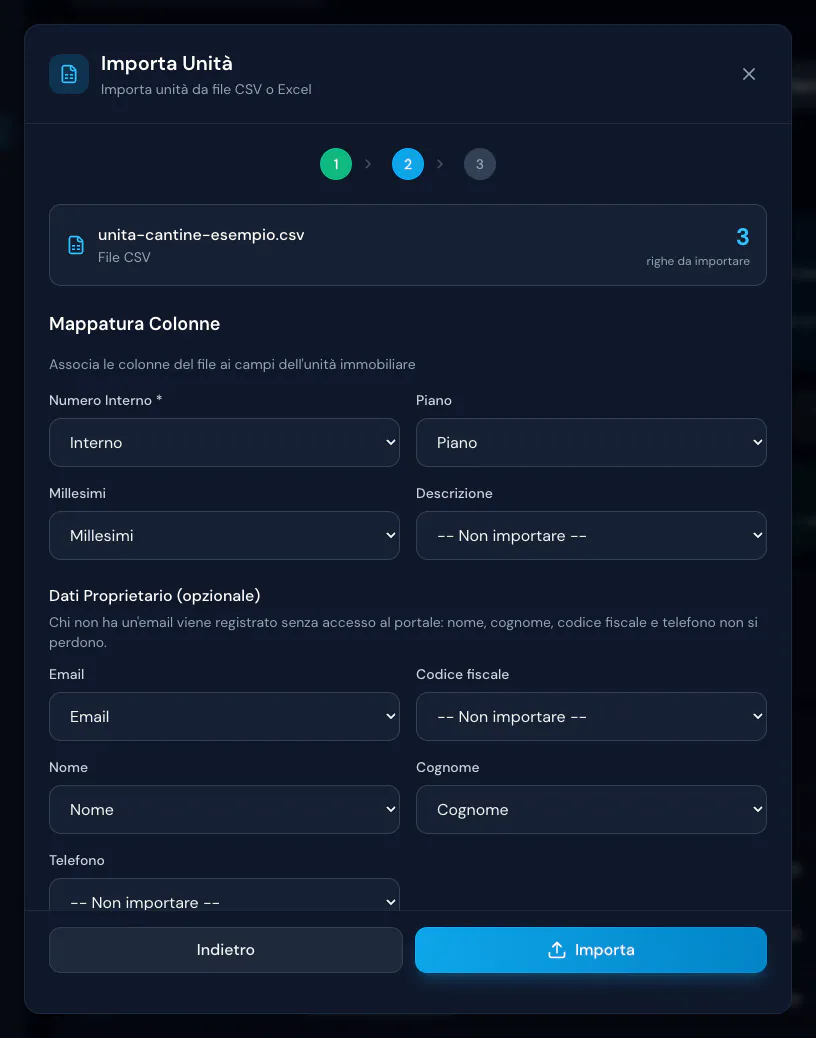Screen dimensions: 816x1038
Task: Open the Numero Interno column dropdown
Action: tap(224, 442)
